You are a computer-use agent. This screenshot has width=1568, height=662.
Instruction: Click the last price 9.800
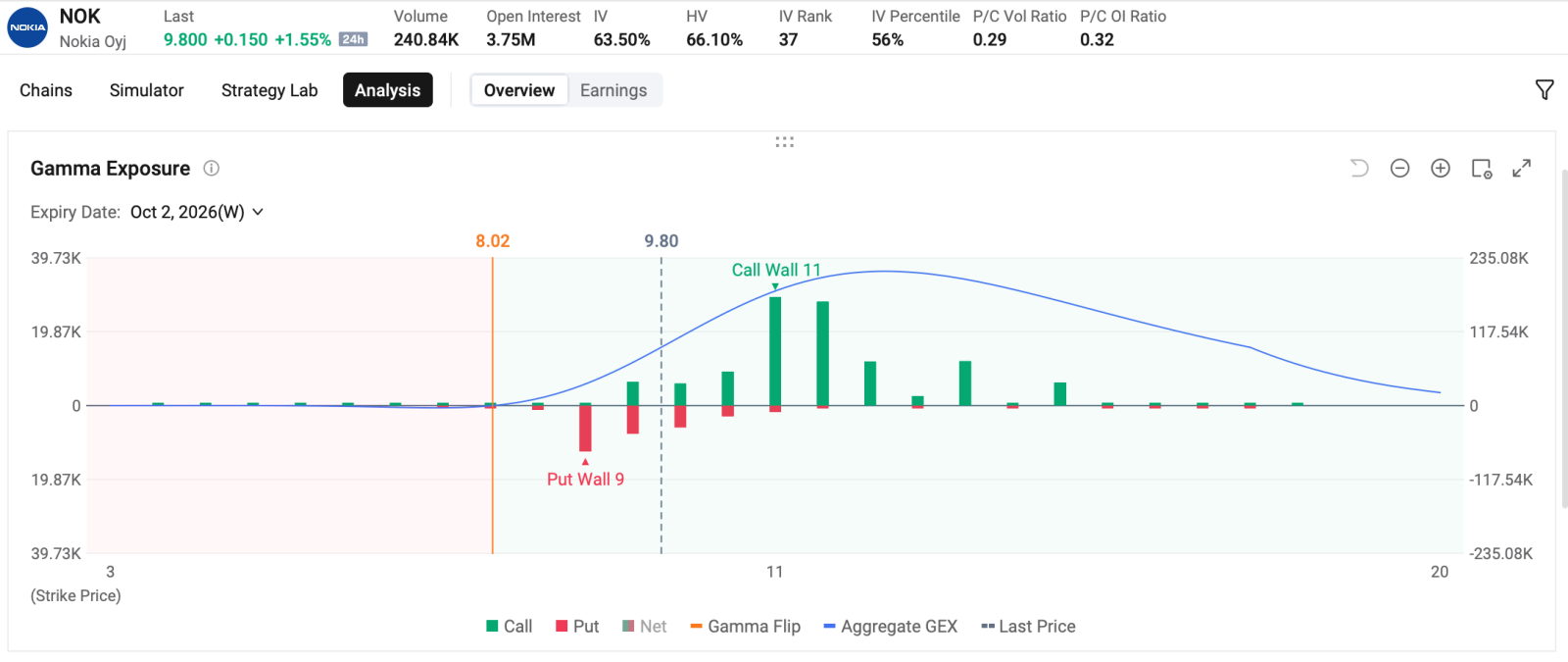pyautogui.click(x=185, y=39)
